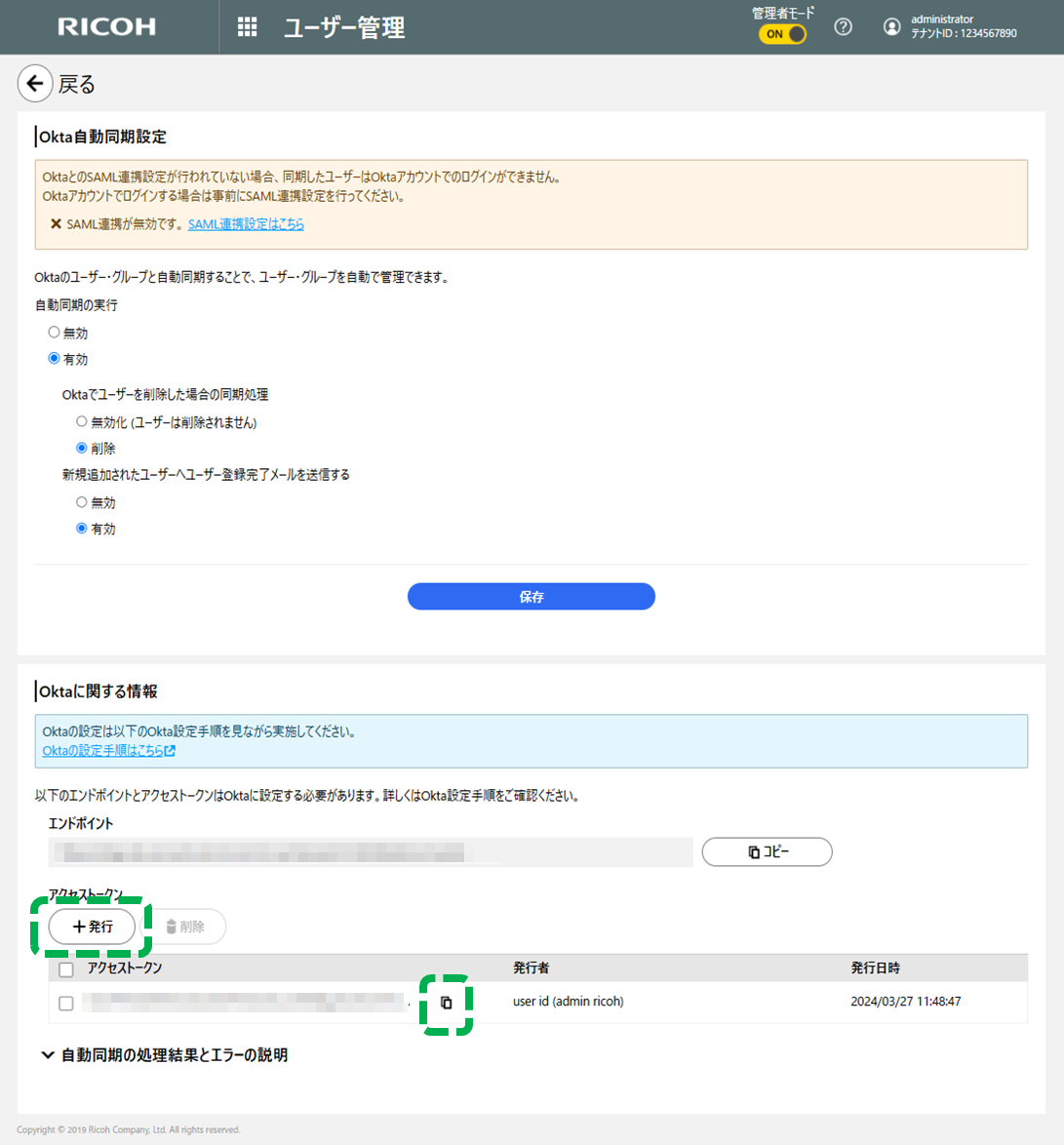Viewport: 1064px width, 1145px height.
Task: Click the ユーザー管理 page title
Action: [x=344, y=27]
